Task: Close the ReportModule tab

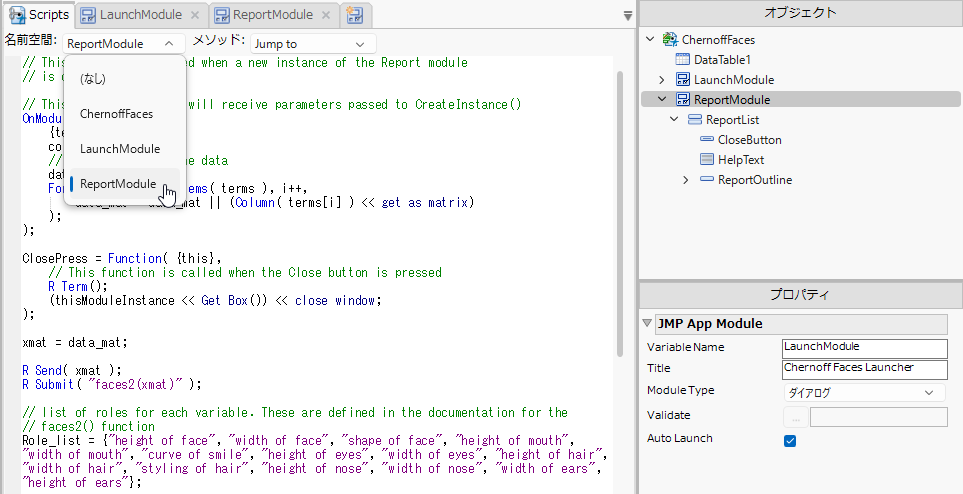Action: coord(327,15)
